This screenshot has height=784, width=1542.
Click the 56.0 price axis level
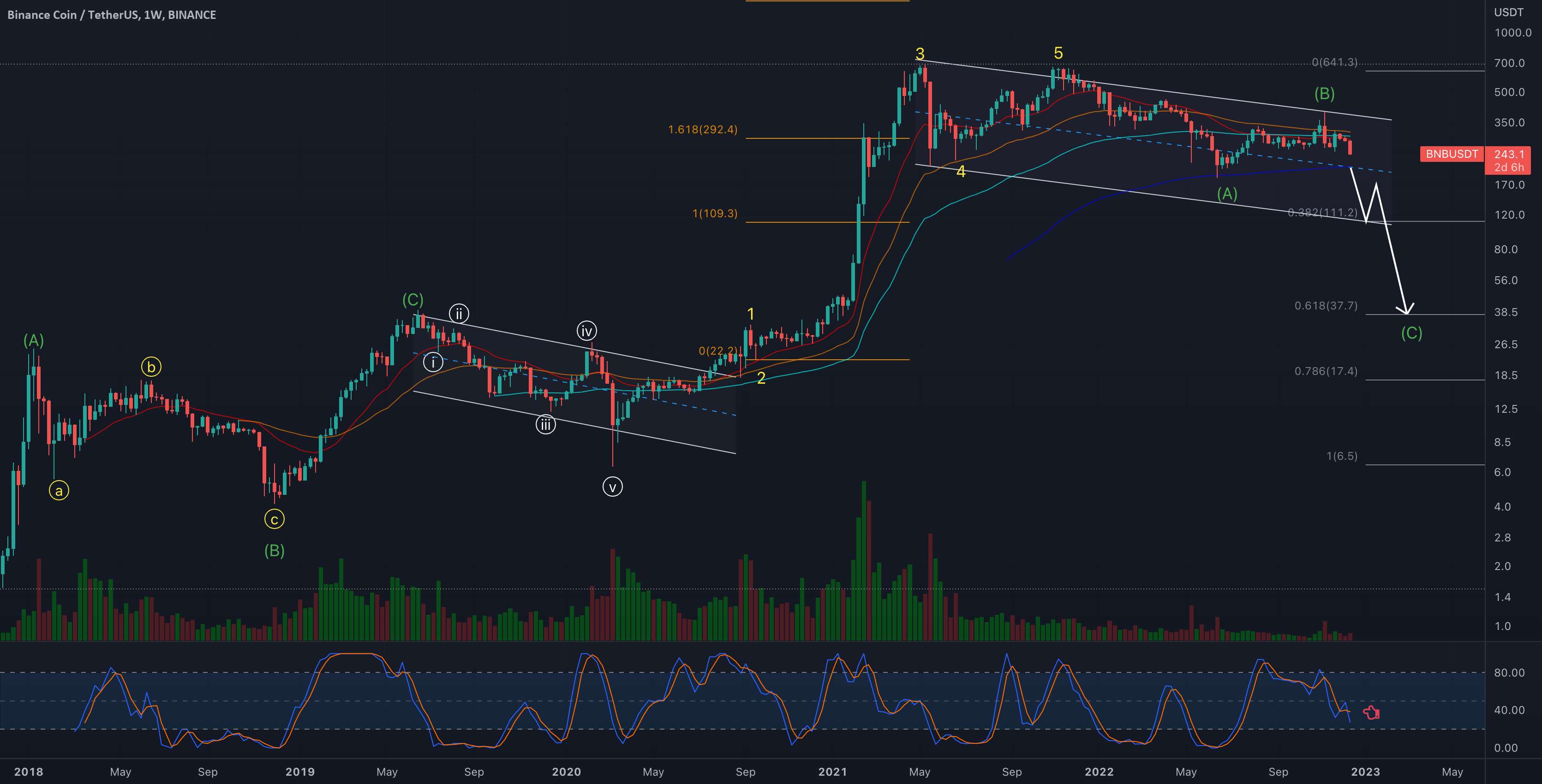(x=1506, y=280)
